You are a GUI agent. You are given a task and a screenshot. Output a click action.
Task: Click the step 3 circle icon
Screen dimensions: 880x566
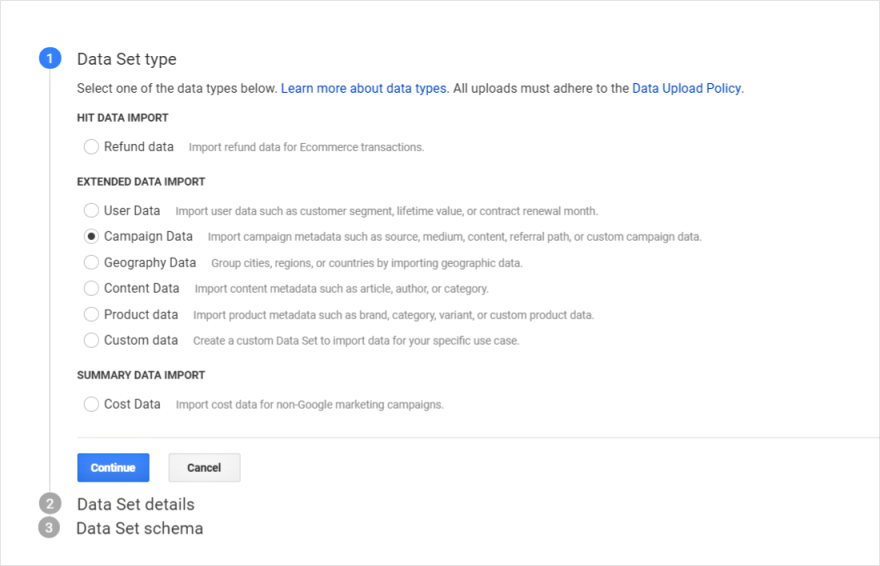coord(49,528)
